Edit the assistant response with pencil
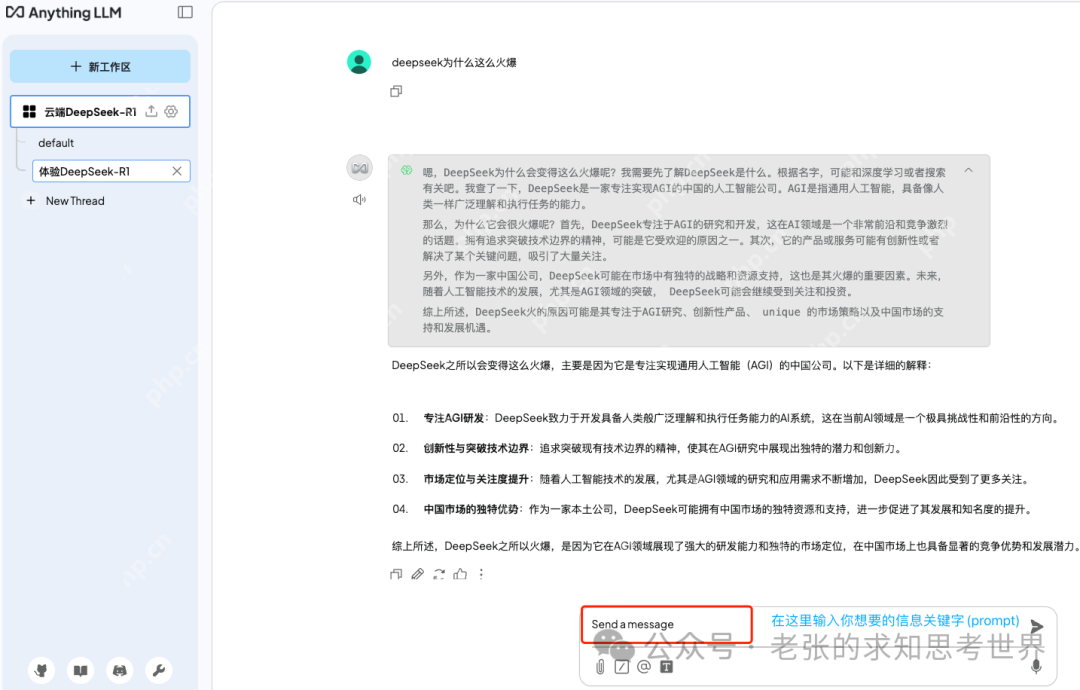Viewport: 1080px width, 690px height. [x=417, y=574]
